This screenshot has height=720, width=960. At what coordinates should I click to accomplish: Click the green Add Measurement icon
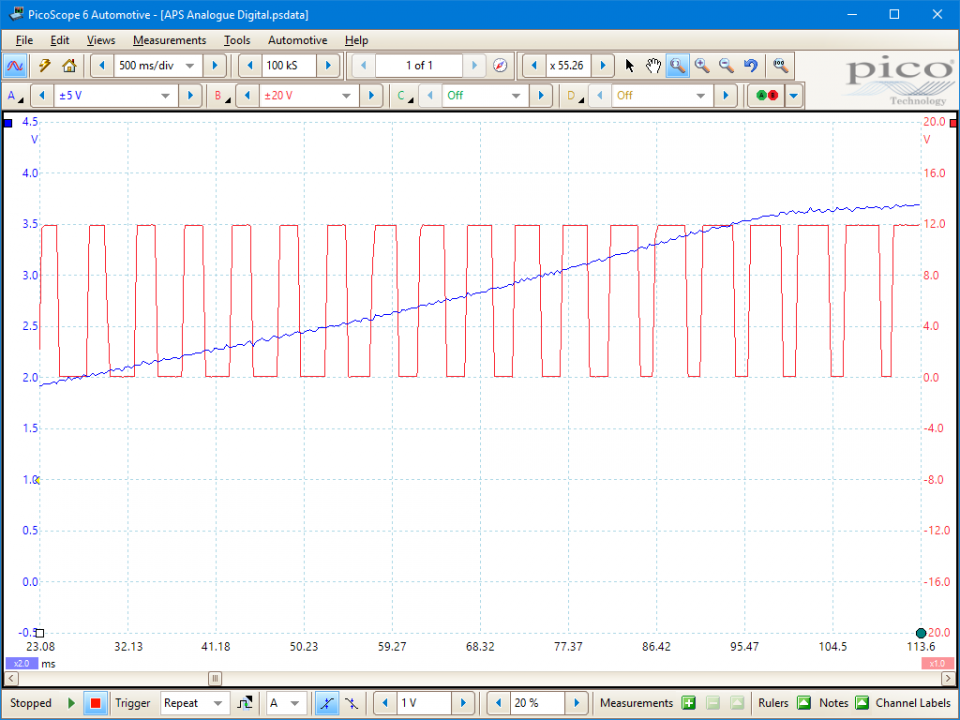tap(688, 703)
